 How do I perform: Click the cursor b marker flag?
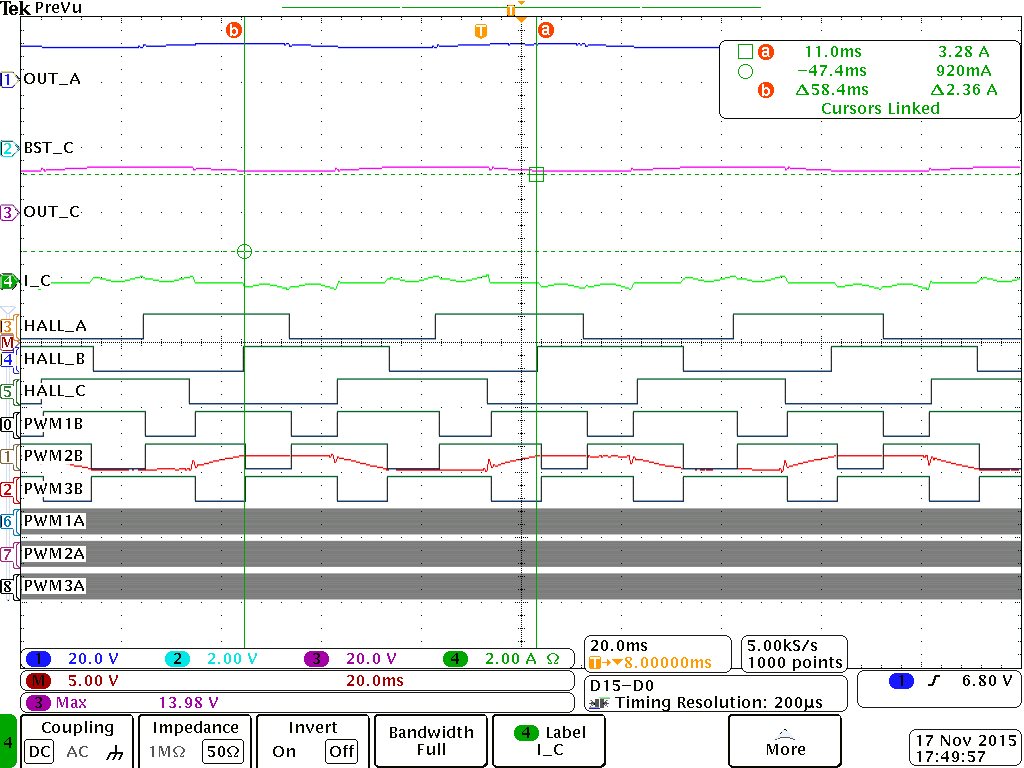pos(234,30)
